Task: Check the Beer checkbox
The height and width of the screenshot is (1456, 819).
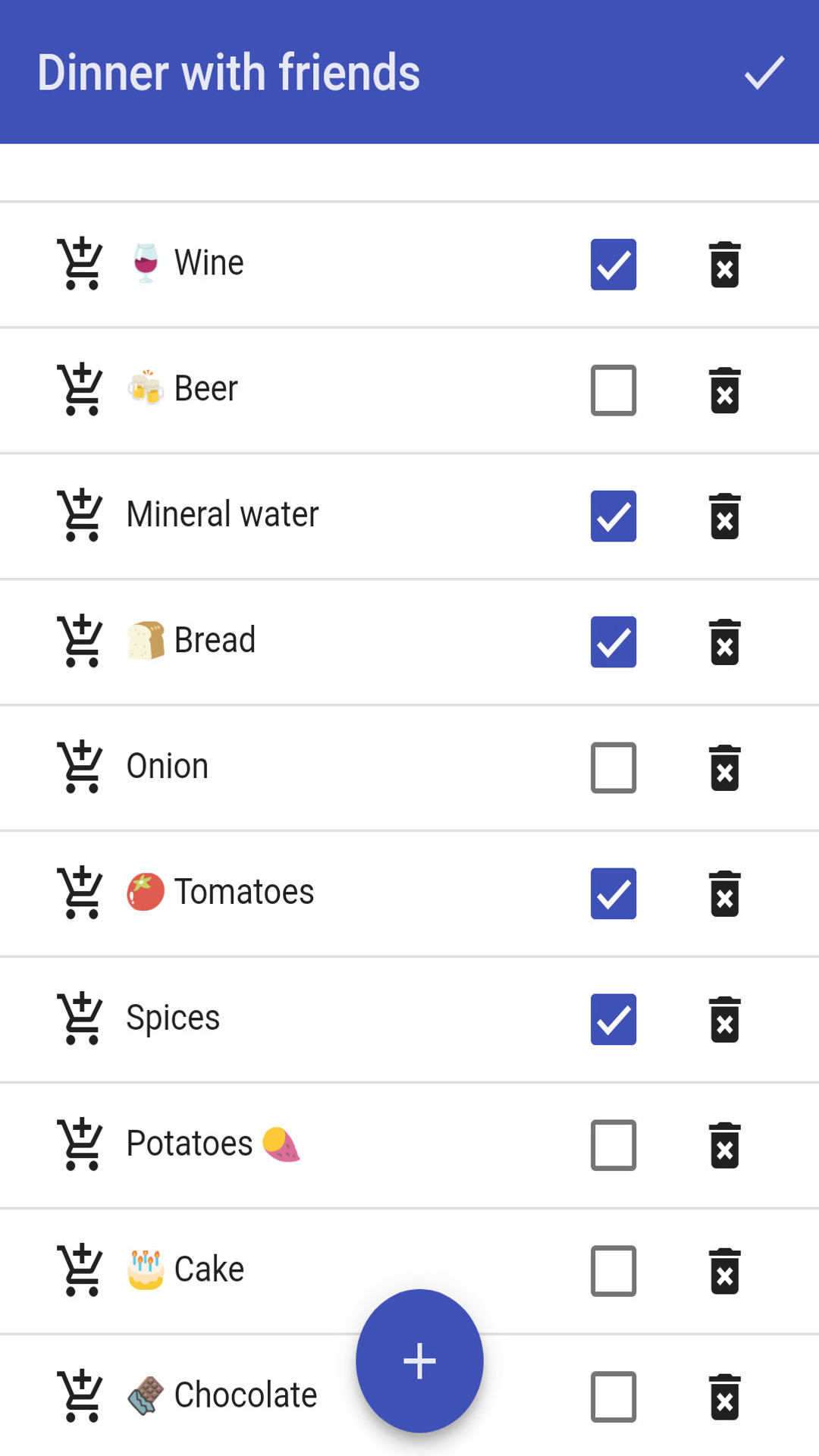Action: tap(613, 391)
